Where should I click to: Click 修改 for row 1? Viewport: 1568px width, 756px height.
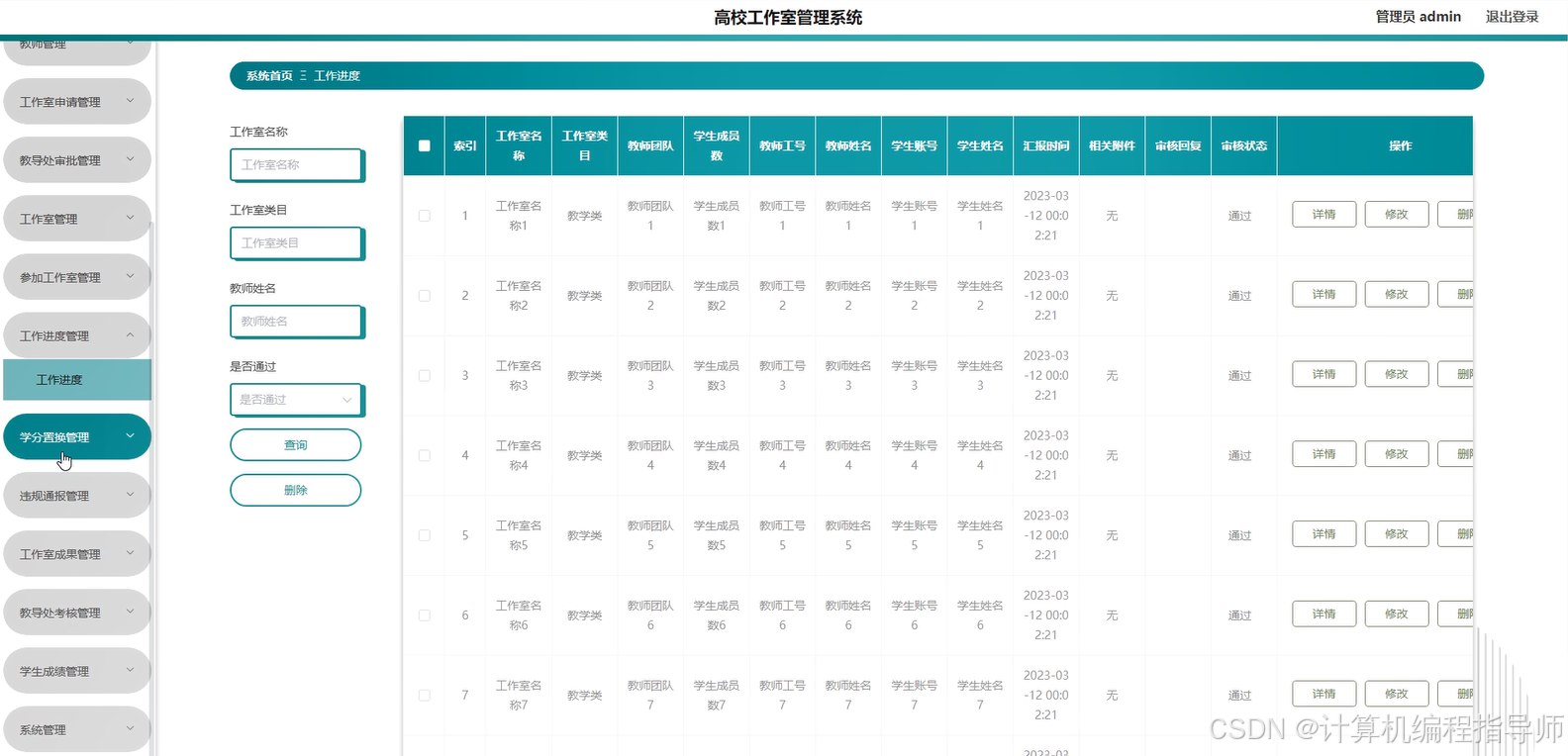coord(1396,215)
